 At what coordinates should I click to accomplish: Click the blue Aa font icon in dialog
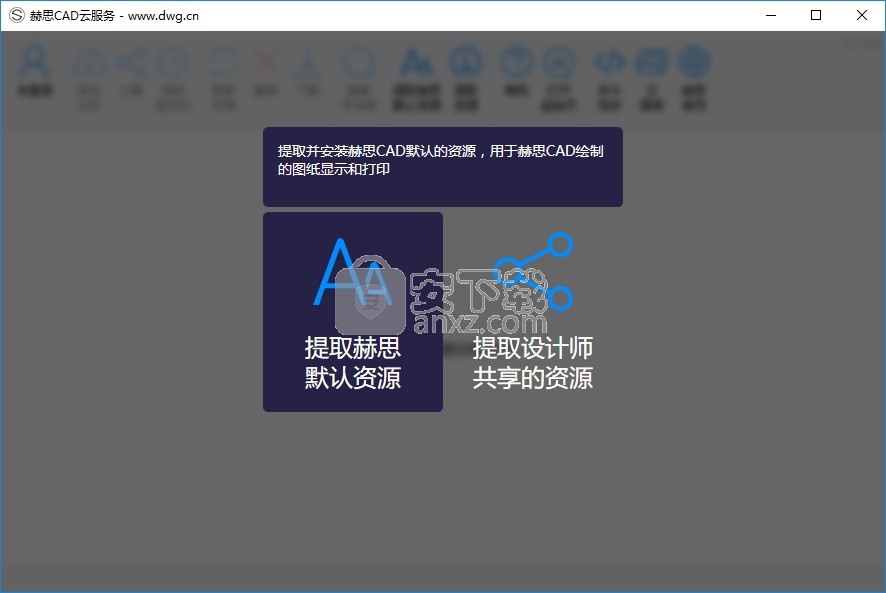[353, 272]
